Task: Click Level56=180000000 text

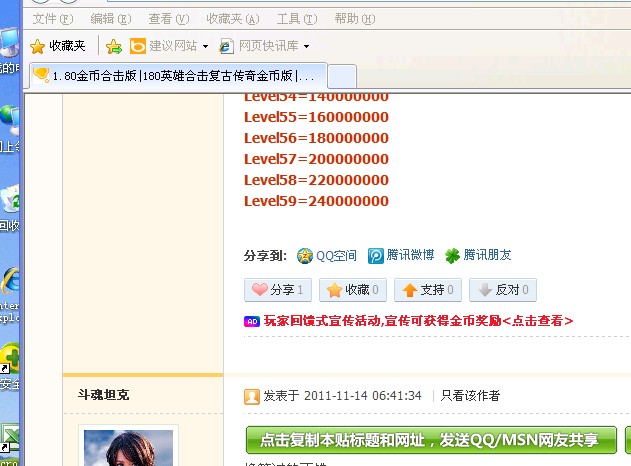Action: tap(316, 138)
